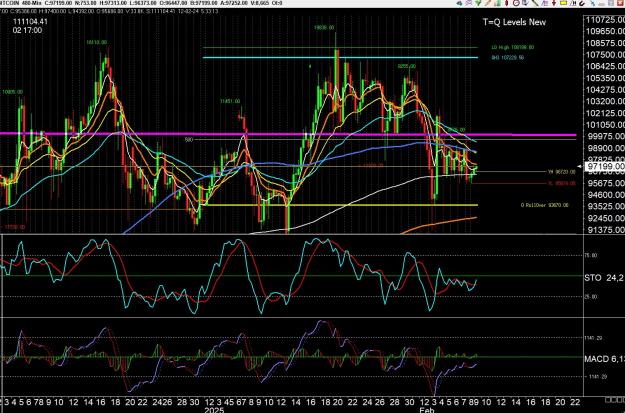Click the gray printer icon

[x=602, y=4]
